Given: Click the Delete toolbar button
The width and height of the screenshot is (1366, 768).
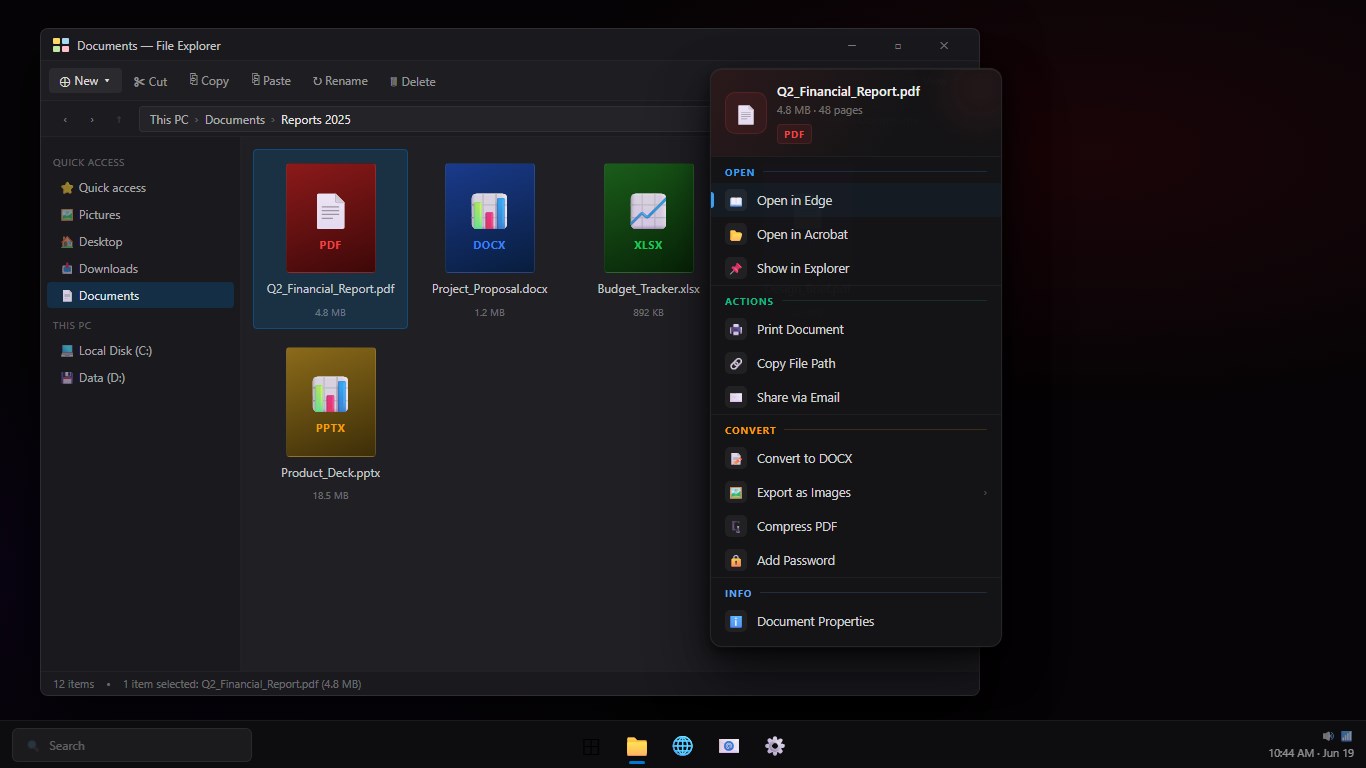Looking at the screenshot, I should [412, 81].
